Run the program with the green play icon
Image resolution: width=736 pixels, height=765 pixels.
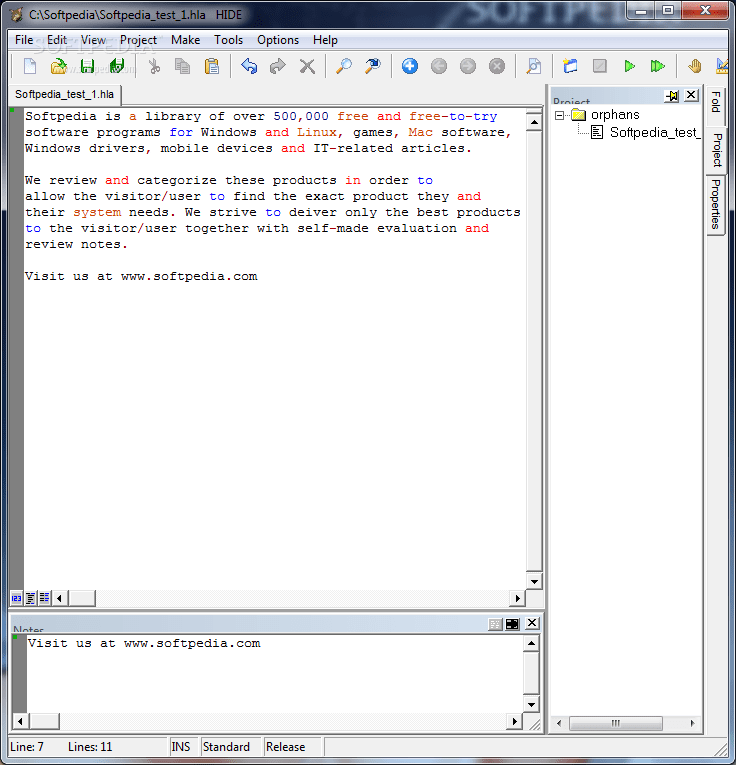click(629, 66)
